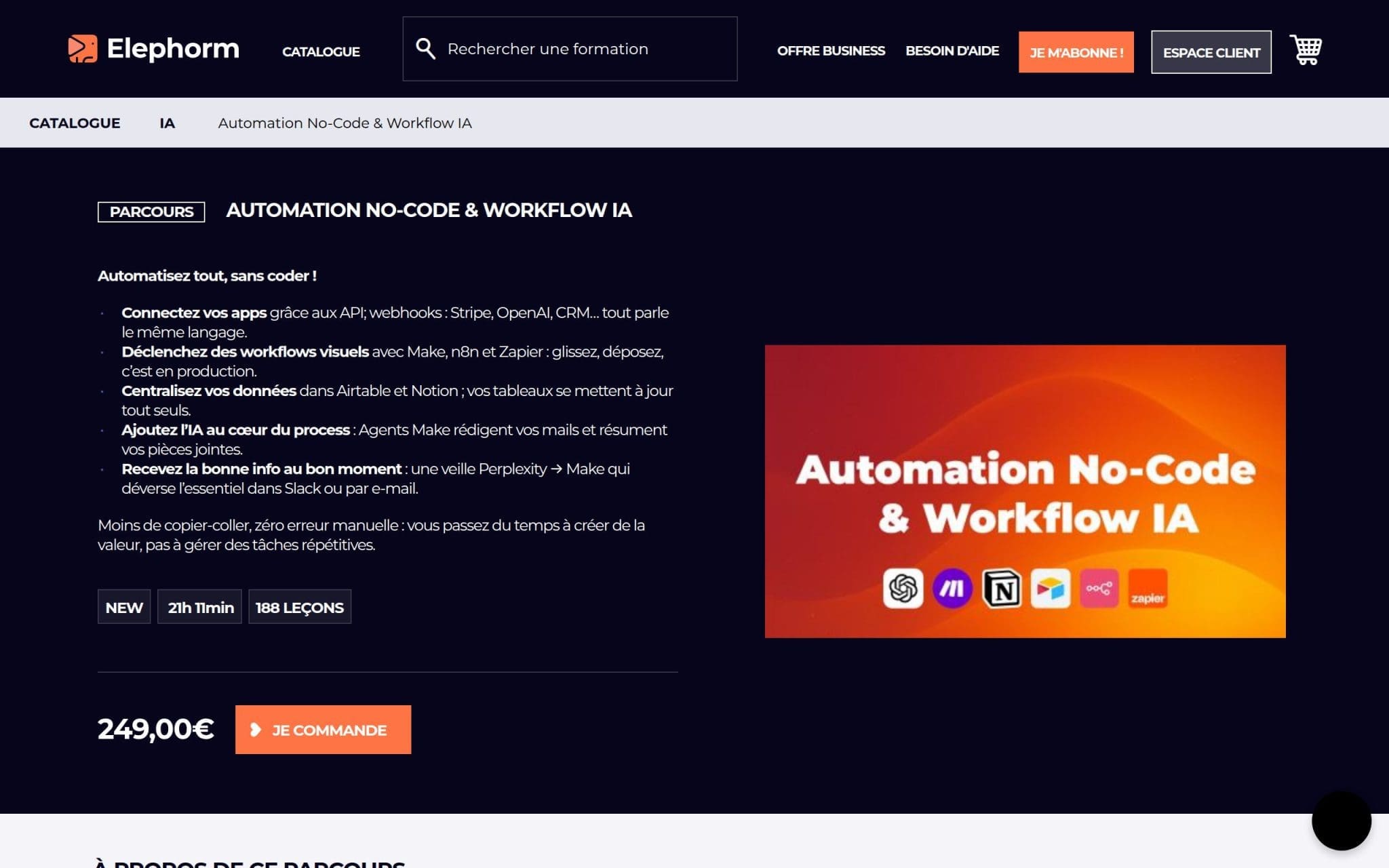The width and height of the screenshot is (1389, 868).
Task: Click the JE COMMANDE order button
Action: tap(323, 730)
